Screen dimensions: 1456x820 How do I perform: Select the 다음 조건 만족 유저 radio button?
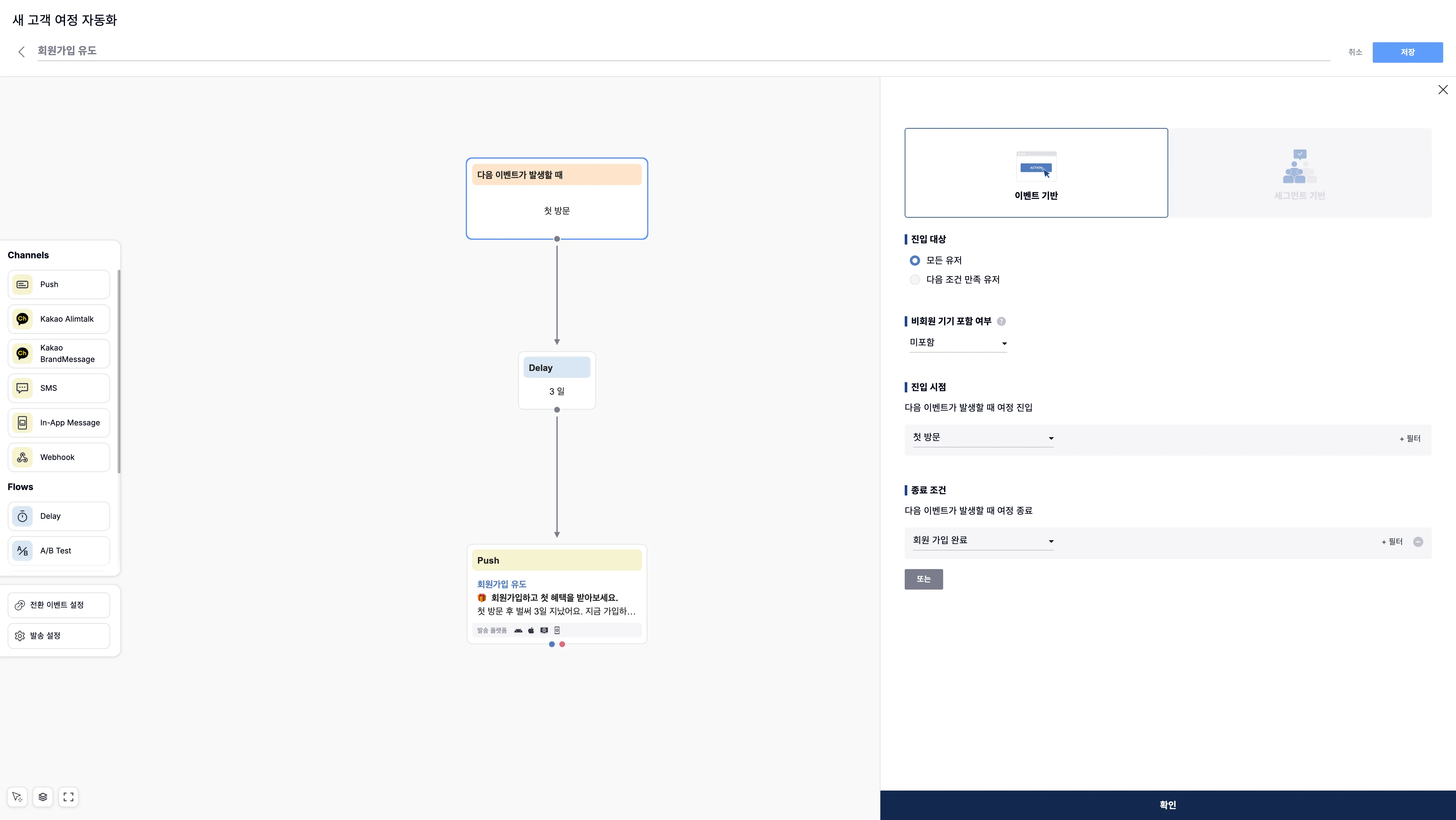(915, 280)
